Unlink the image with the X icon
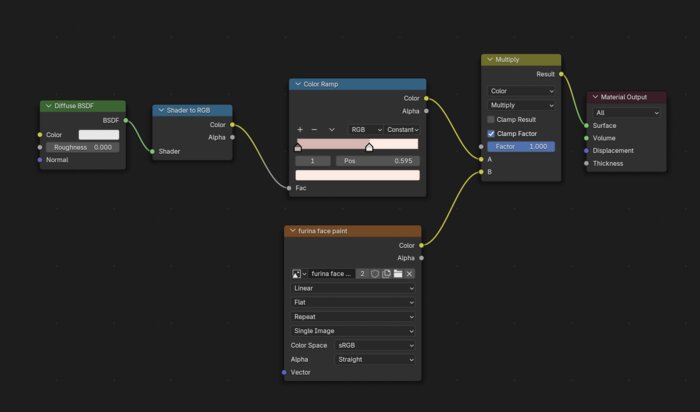Screen dimensions: 700x412 click(409, 274)
